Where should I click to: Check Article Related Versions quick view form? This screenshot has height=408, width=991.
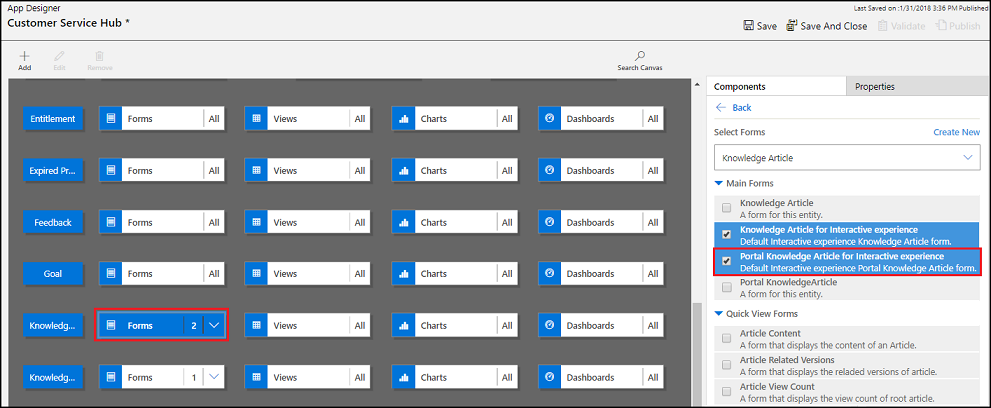click(727, 365)
